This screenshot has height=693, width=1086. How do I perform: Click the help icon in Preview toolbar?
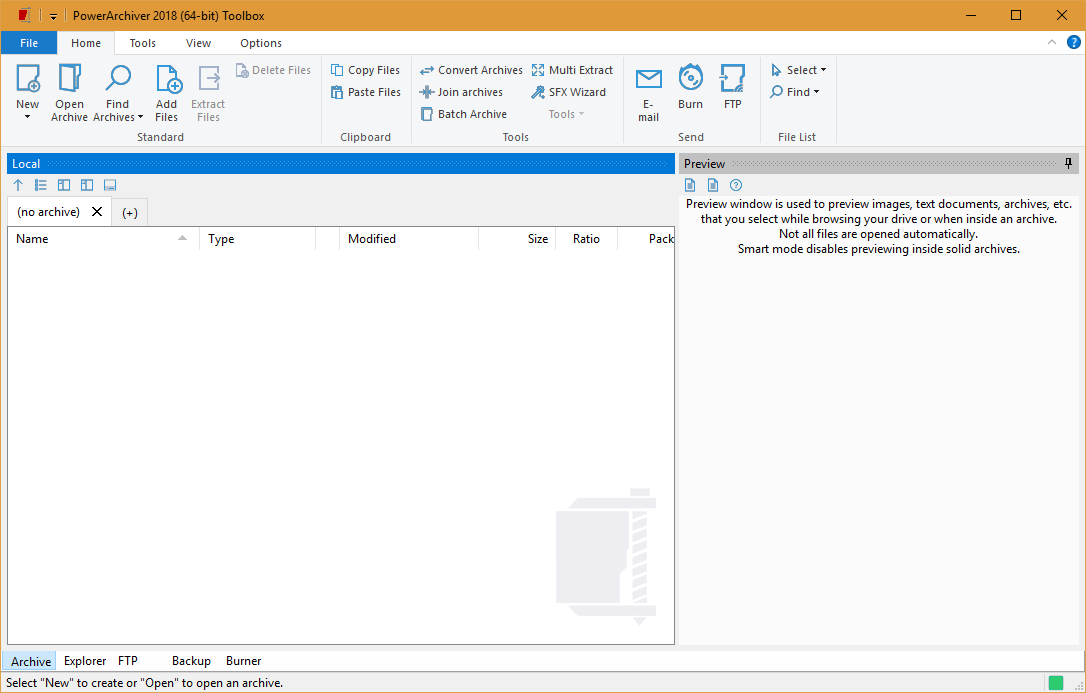pyautogui.click(x=736, y=185)
